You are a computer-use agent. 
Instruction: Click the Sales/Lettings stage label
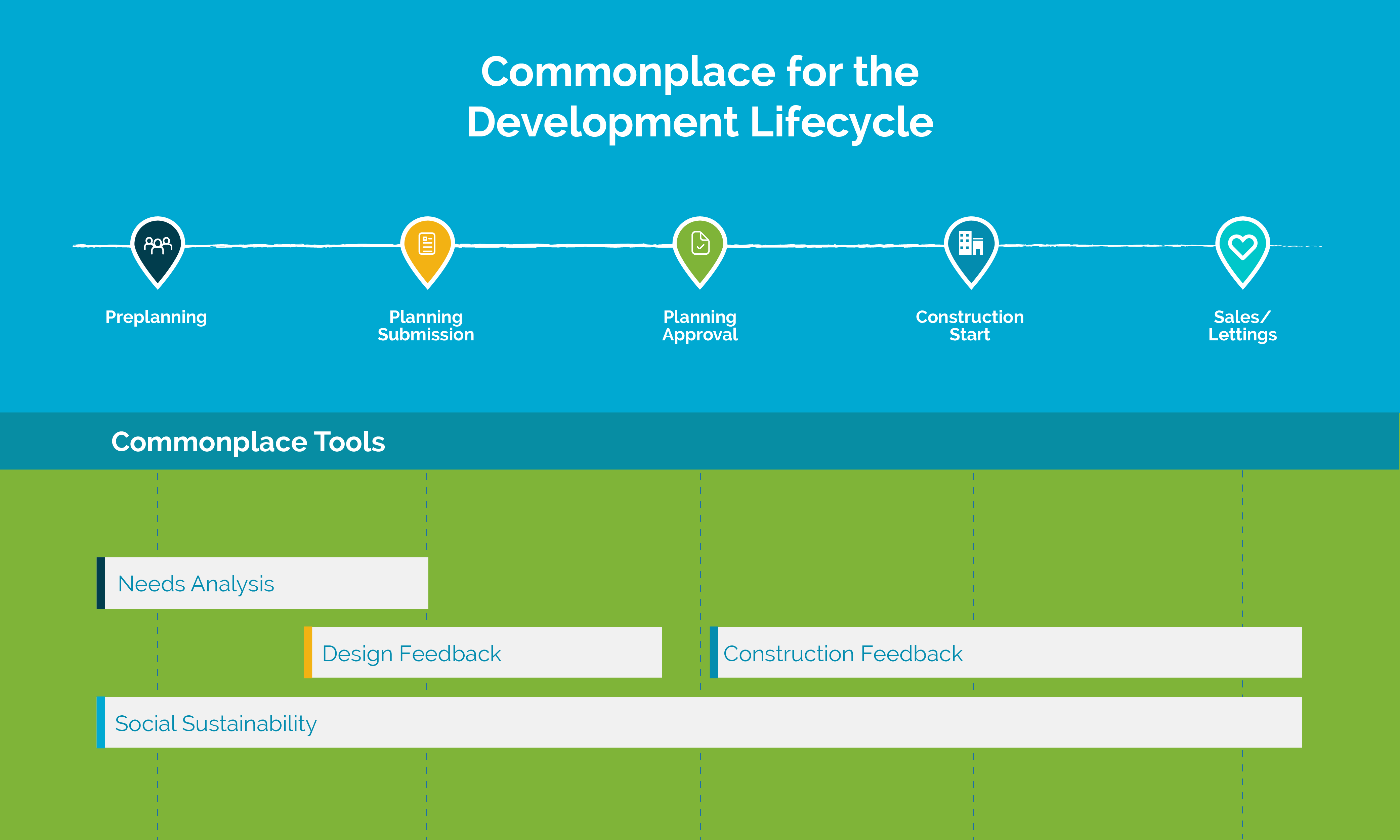[x=1243, y=326]
